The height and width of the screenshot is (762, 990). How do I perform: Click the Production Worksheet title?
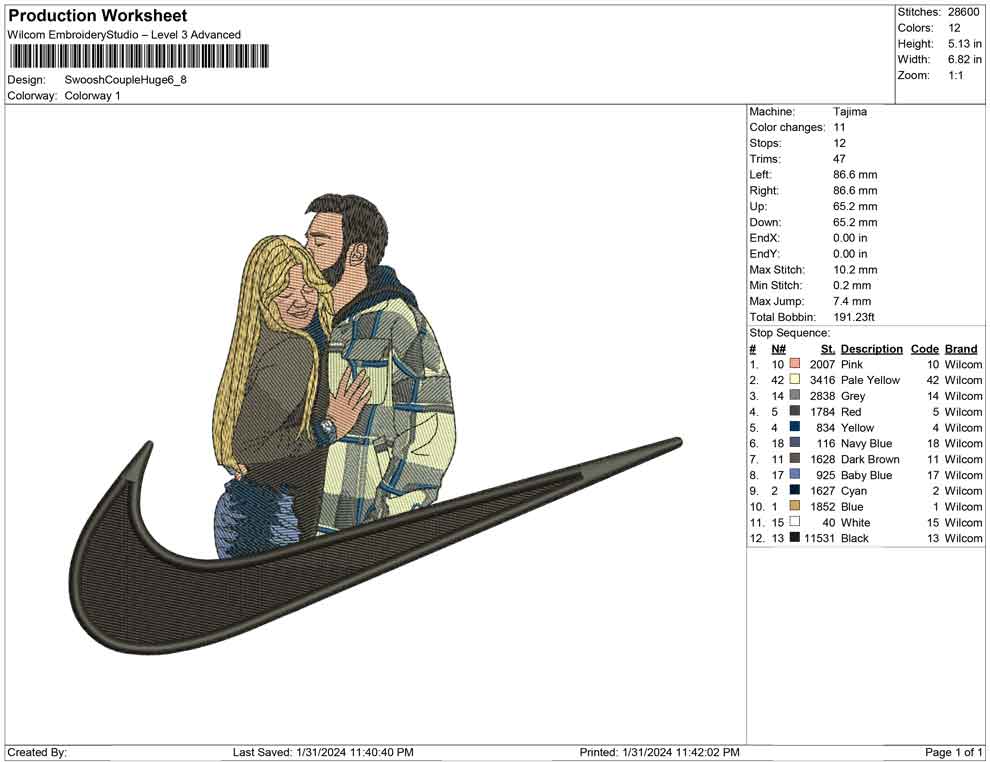pos(97,16)
